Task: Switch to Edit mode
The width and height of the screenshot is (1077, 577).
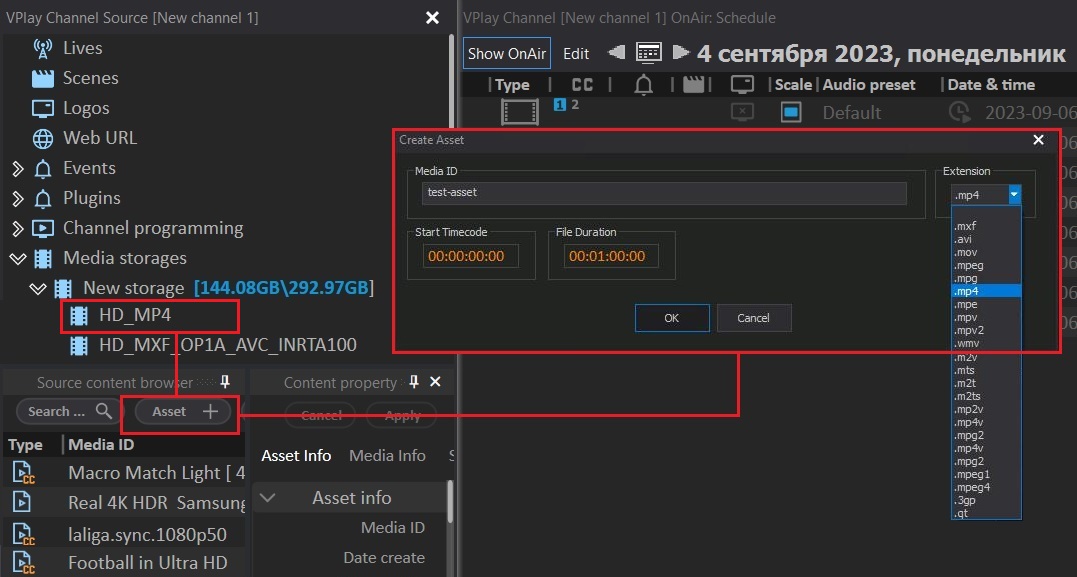Action: [x=576, y=54]
